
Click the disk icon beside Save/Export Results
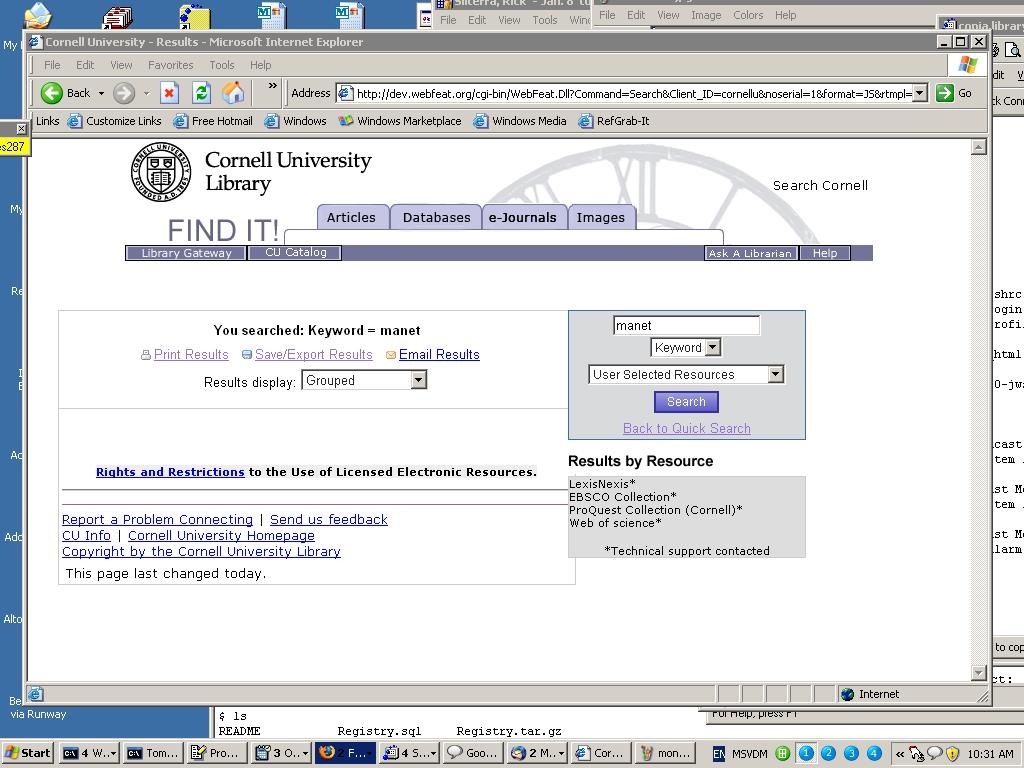pos(247,355)
